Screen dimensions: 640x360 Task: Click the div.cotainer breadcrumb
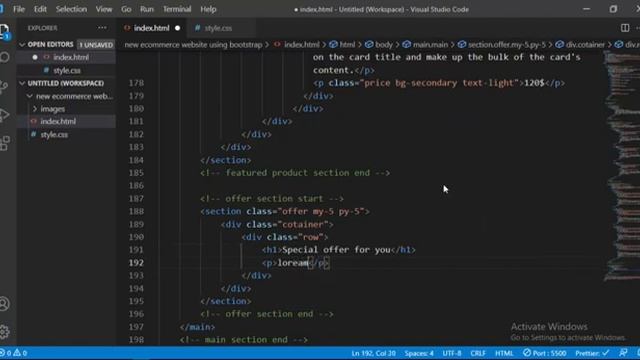(584, 45)
